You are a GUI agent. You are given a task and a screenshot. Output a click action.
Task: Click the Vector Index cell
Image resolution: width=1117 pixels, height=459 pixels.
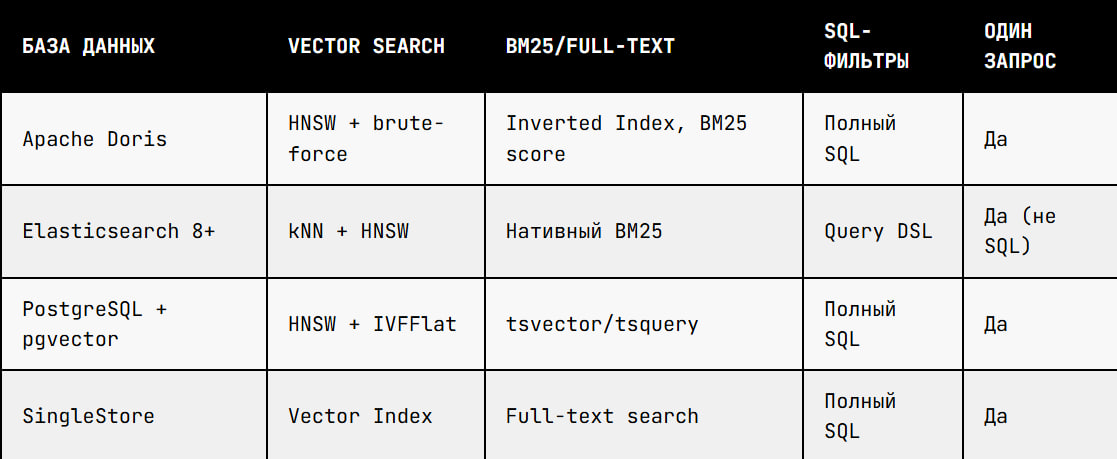point(376,416)
